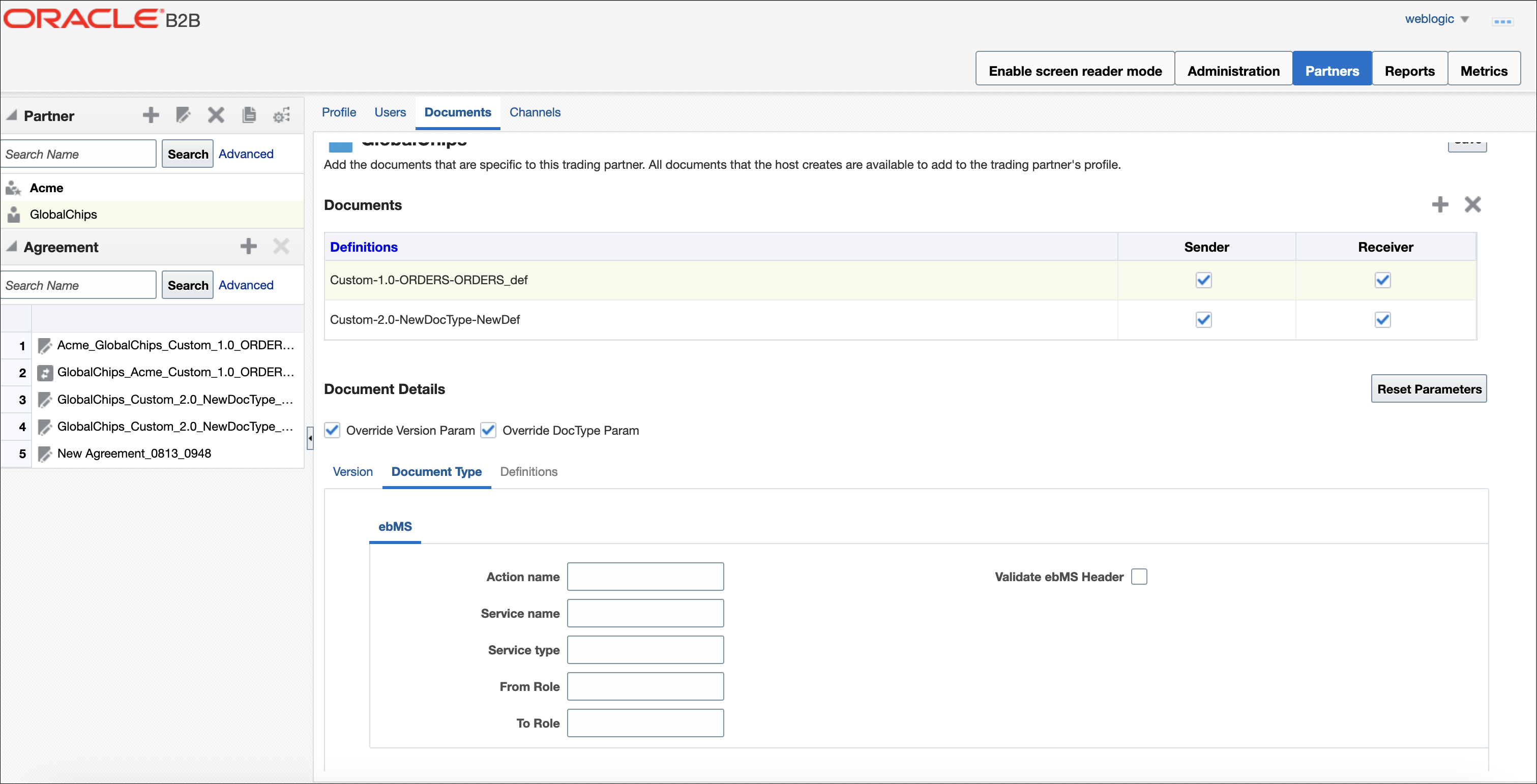Open the Definitions sub-tab

(528, 471)
